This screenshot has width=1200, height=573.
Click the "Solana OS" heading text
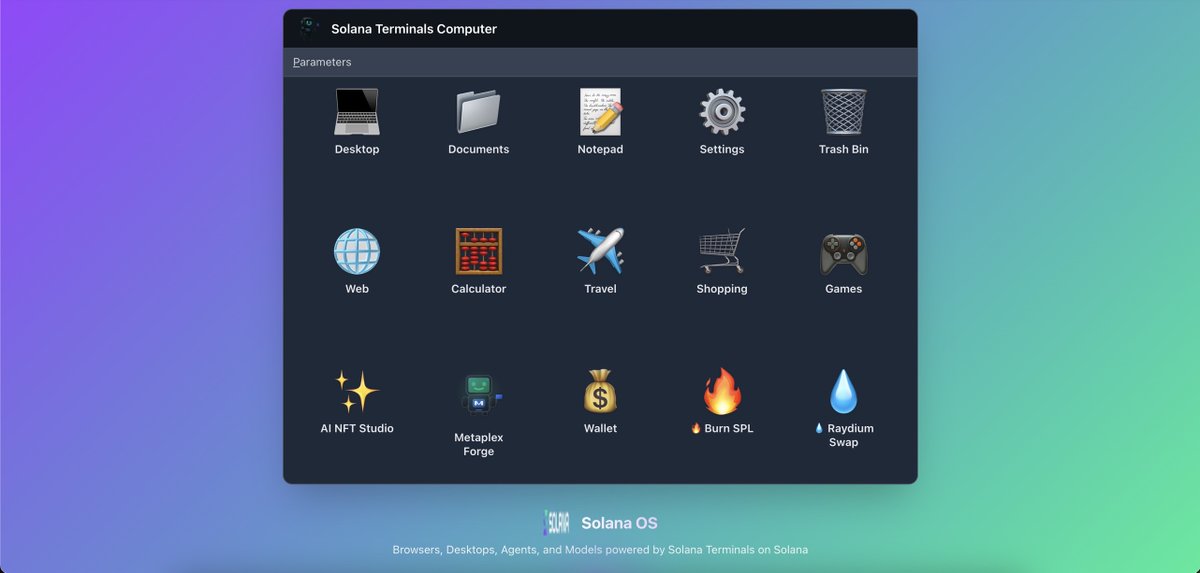(x=619, y=523)
